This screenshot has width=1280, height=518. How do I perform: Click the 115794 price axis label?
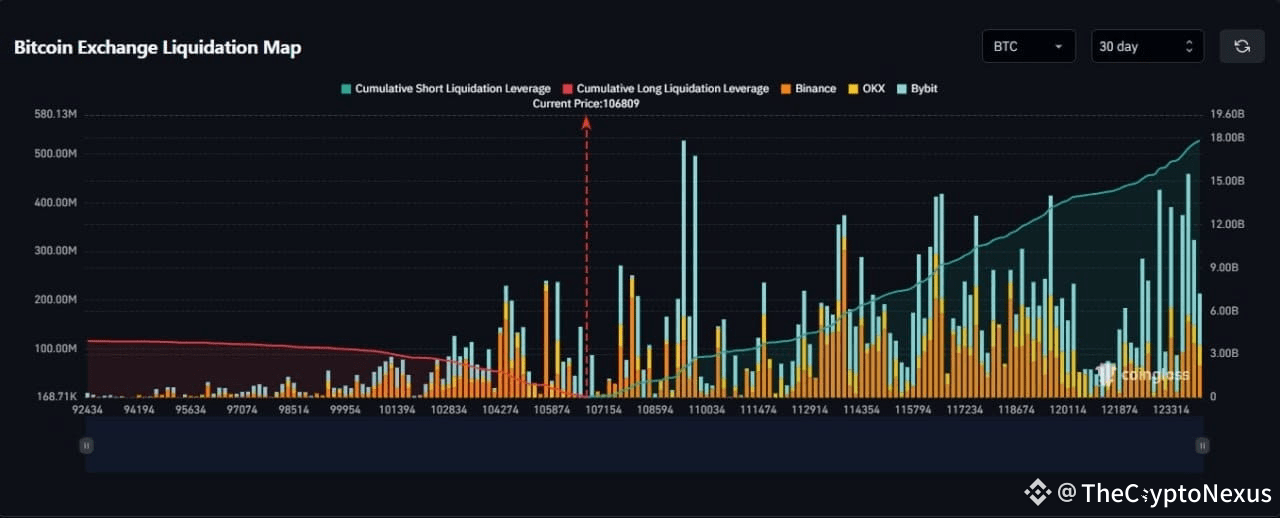[913, 410]
